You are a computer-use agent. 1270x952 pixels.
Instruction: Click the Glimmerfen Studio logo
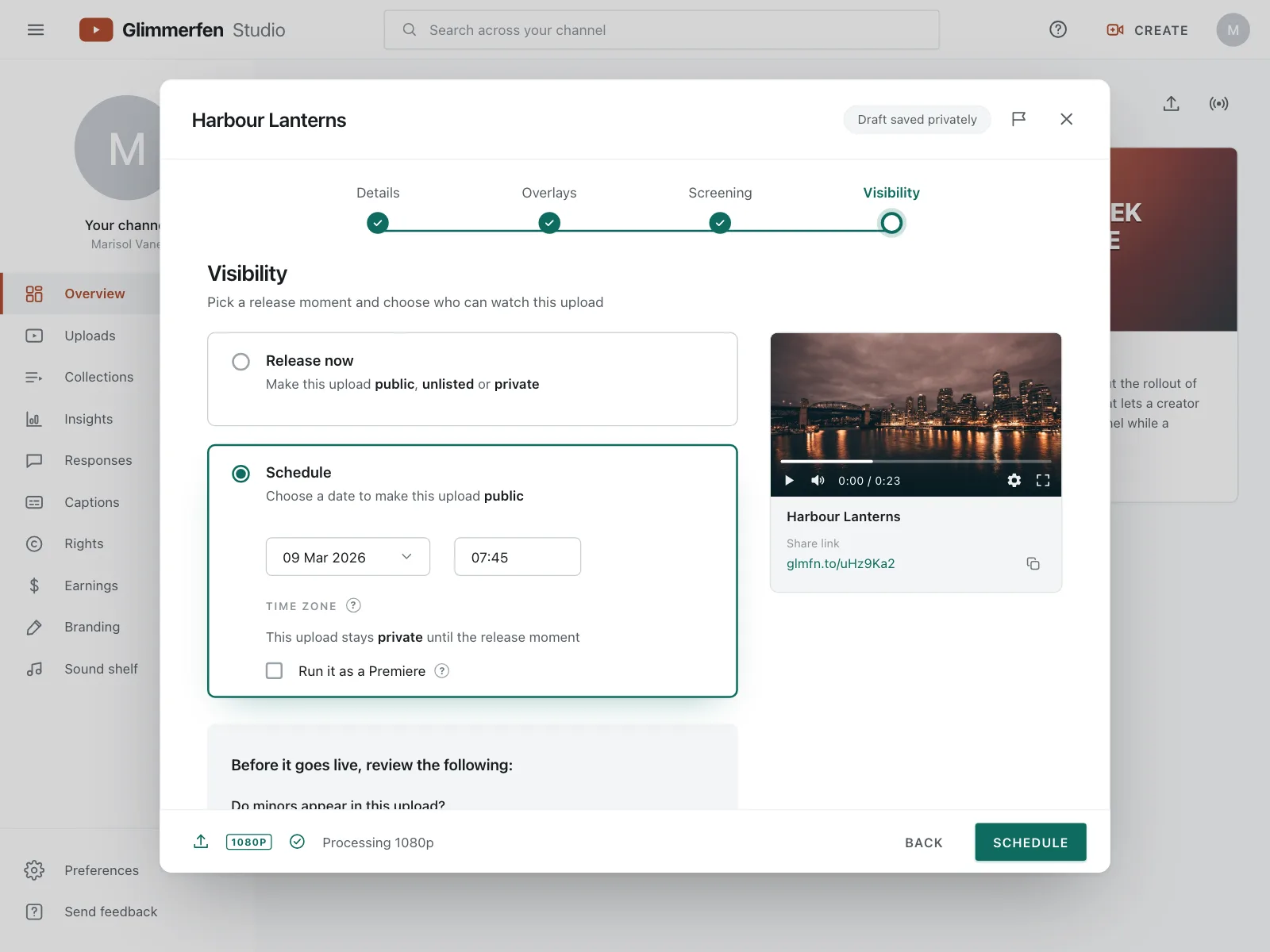click(182, 30)
